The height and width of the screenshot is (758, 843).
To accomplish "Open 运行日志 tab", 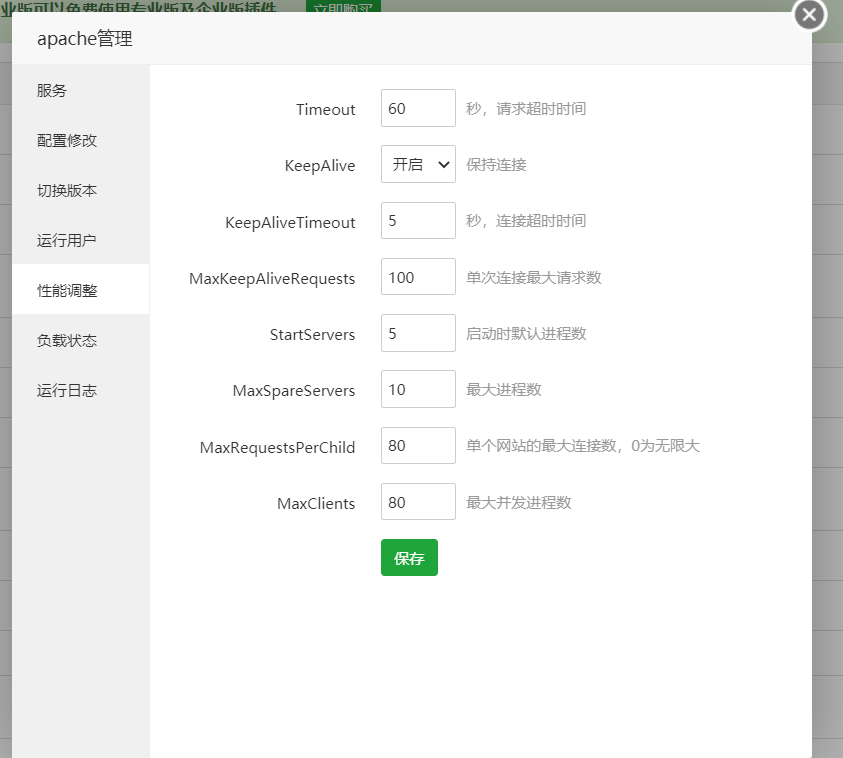I will (x=81, y=390).
